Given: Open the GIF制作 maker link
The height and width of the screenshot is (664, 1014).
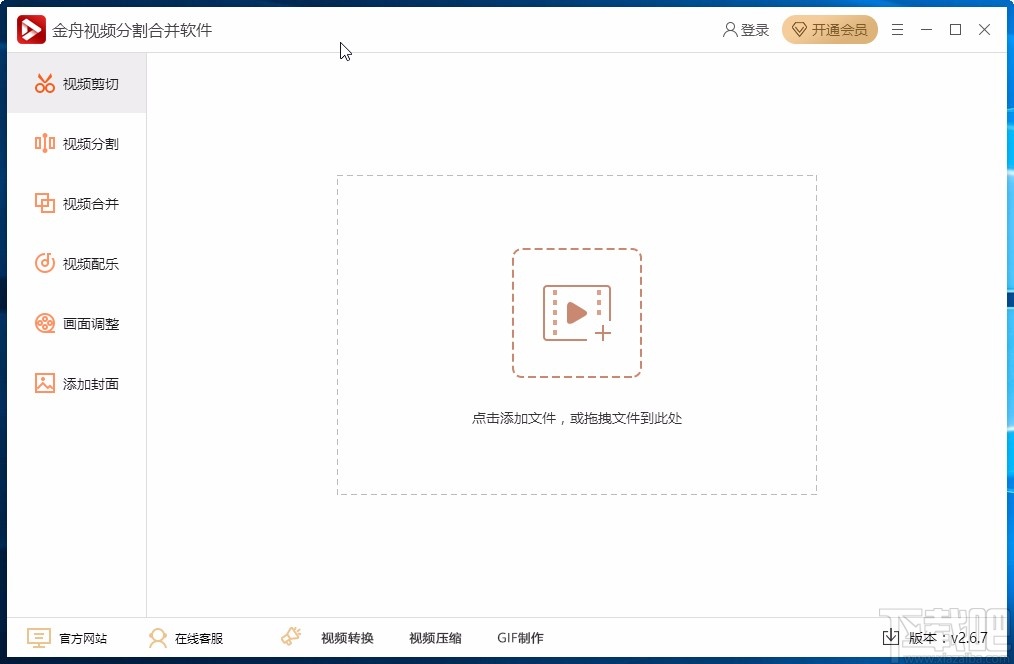Looking at the screenshot, I should coord(521,638).
